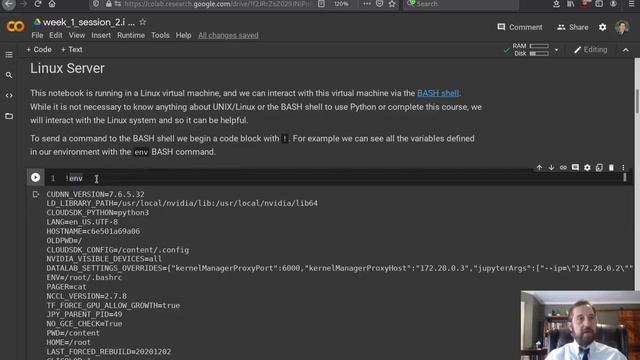Open the table of contents sidebar icon
640x360 pixels.
point(9,55)
